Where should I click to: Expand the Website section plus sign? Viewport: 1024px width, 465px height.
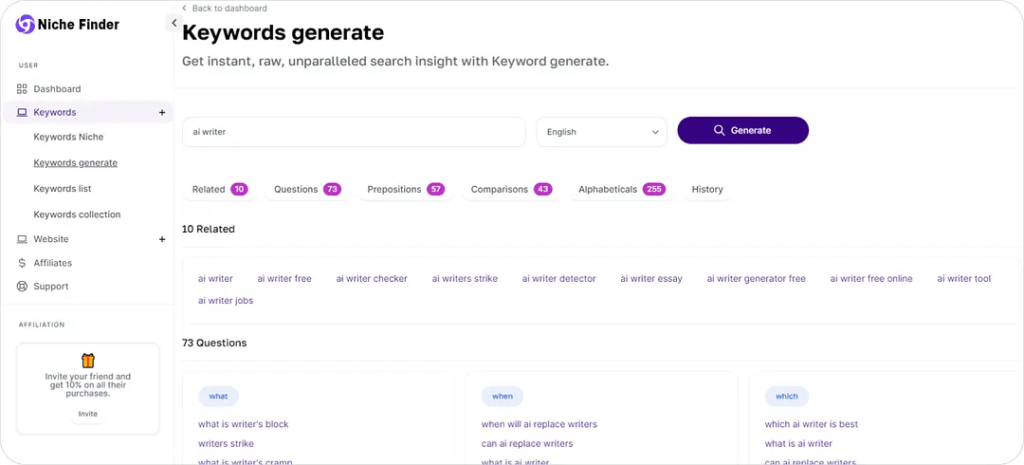pyautogui.click(x=162, y=240)
